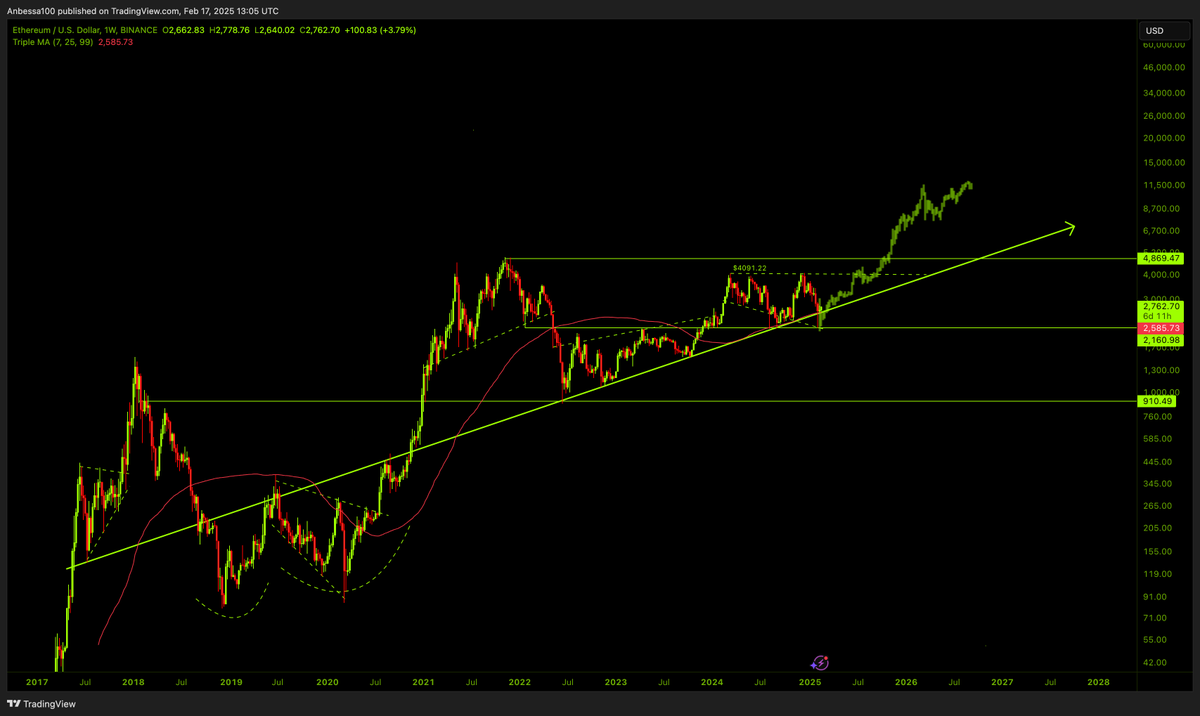The height and width of the screenshot is (716, 1200).
Task: Click the 2017 label on time axis
Action: 37,682
